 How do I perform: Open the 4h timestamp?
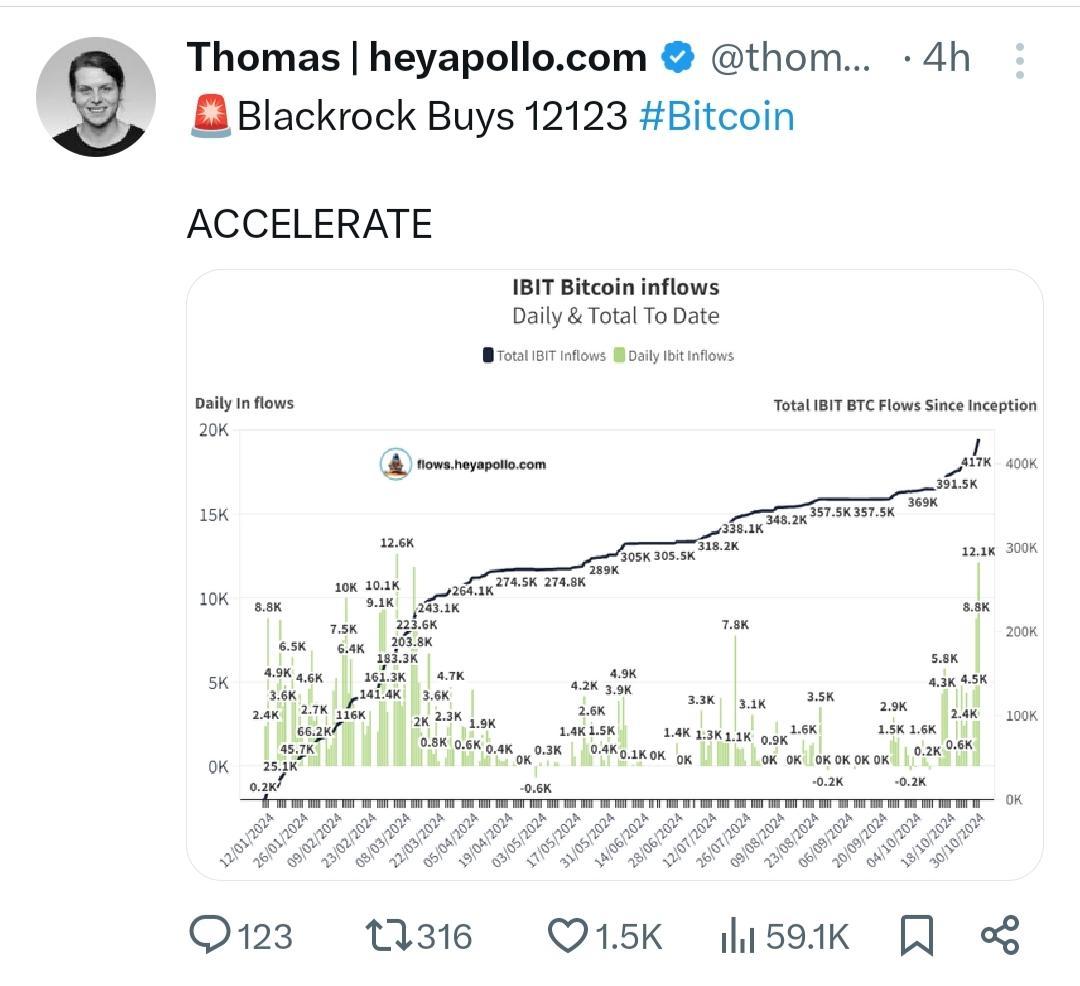coord(946,57)
